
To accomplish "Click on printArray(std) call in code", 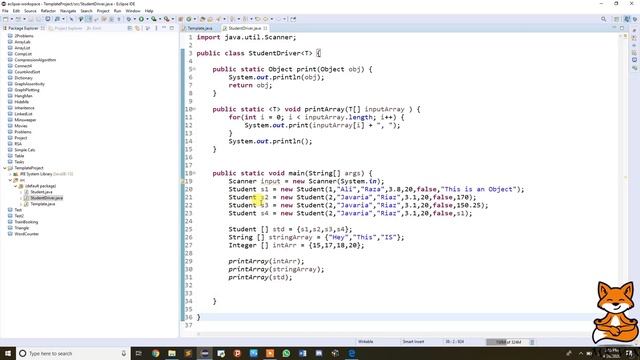I will [x=260, y=277].
